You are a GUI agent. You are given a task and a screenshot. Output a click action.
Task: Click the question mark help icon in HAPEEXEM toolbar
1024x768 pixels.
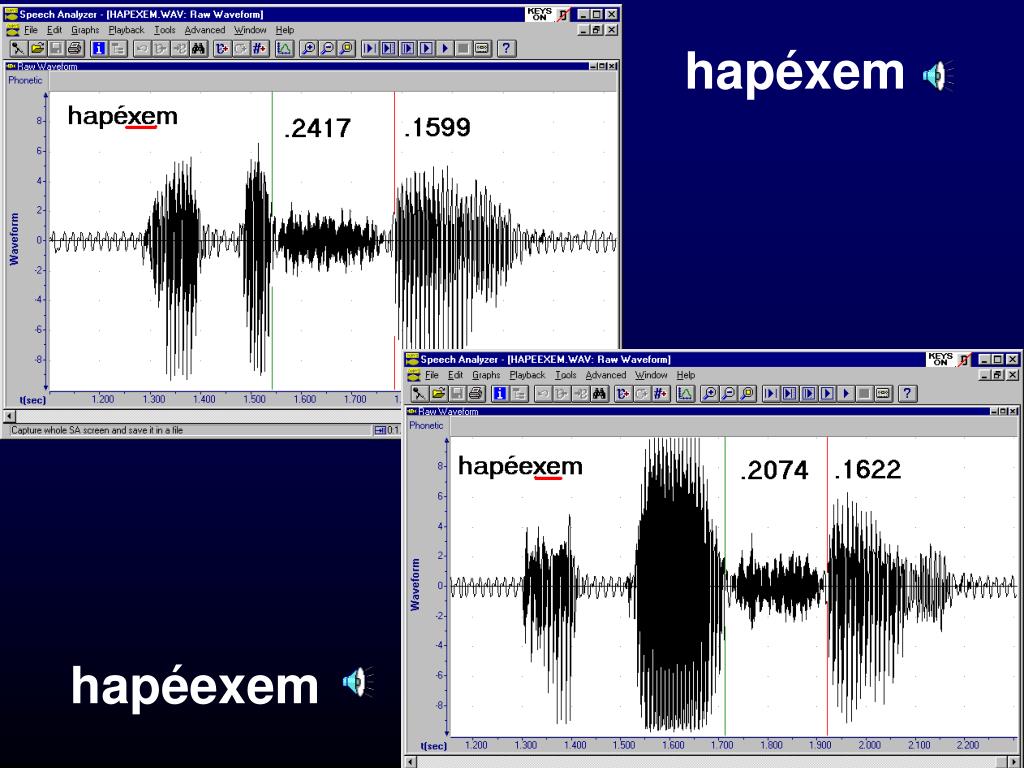click(907, 394)
